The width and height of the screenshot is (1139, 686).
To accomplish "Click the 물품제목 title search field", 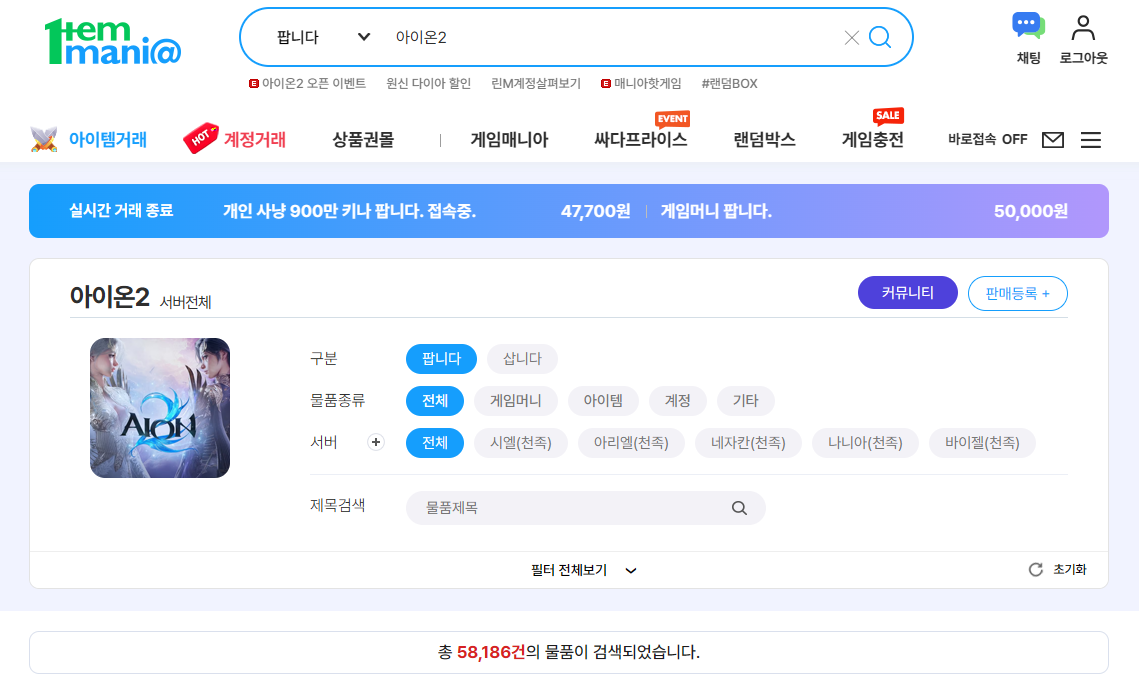I will pyautogui.click(x=585, y=508).
